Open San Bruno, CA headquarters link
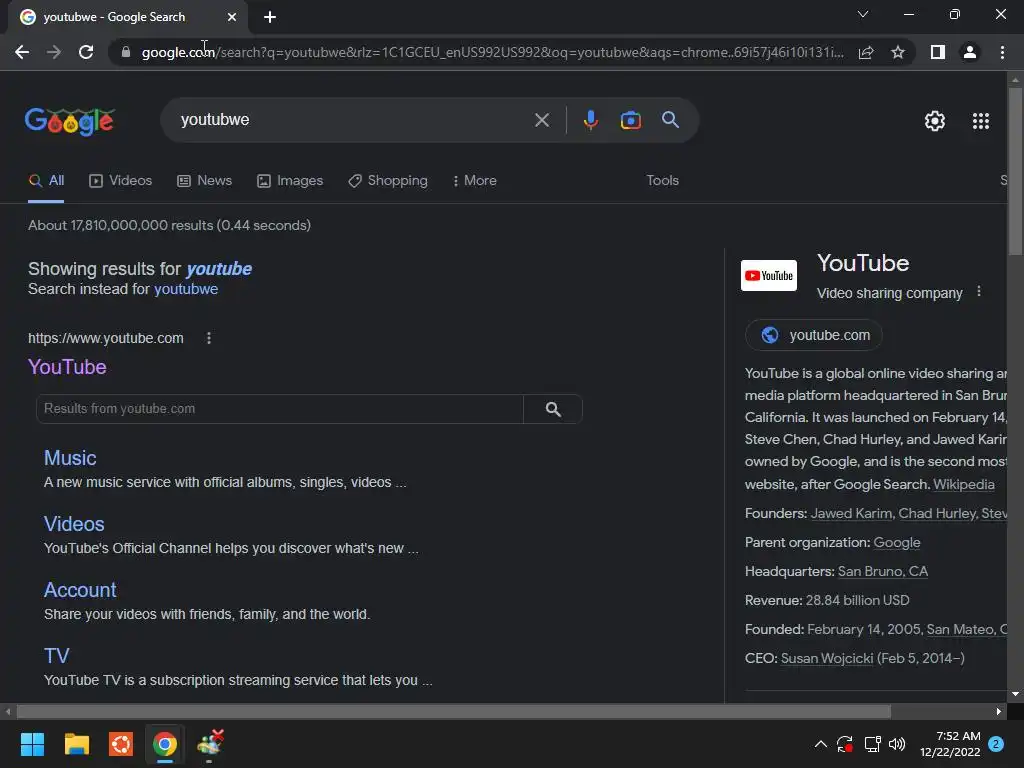Screen dimensions: 1024x768 [x=882, y=571]
